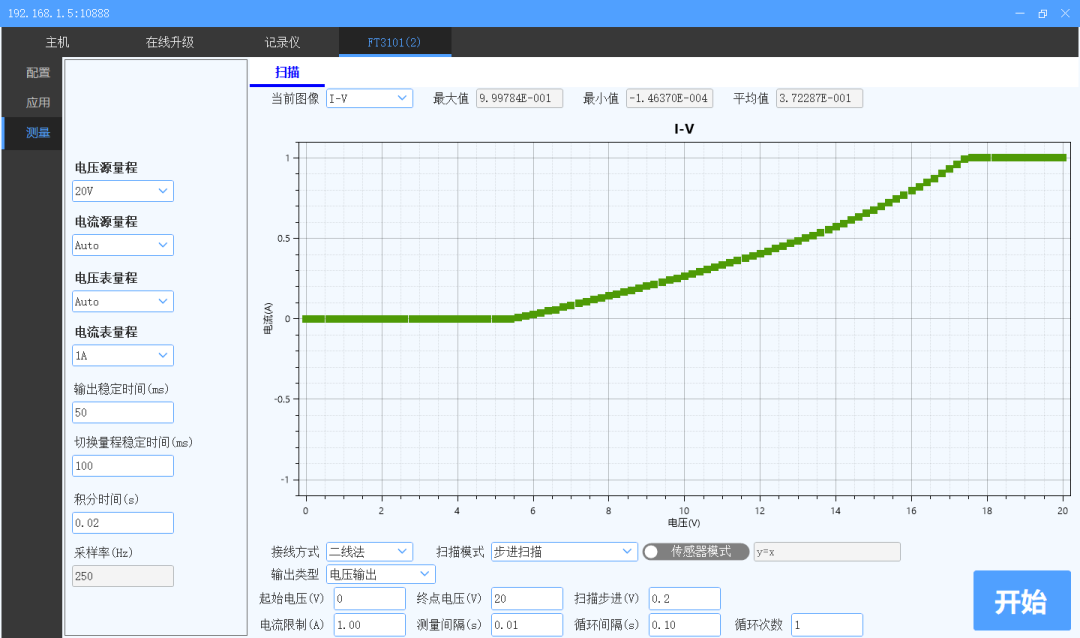Viewport: 1080px width, 638px height.
Task: Expand the 当前图像 I-V dropdown
Action: click(369, 99)
